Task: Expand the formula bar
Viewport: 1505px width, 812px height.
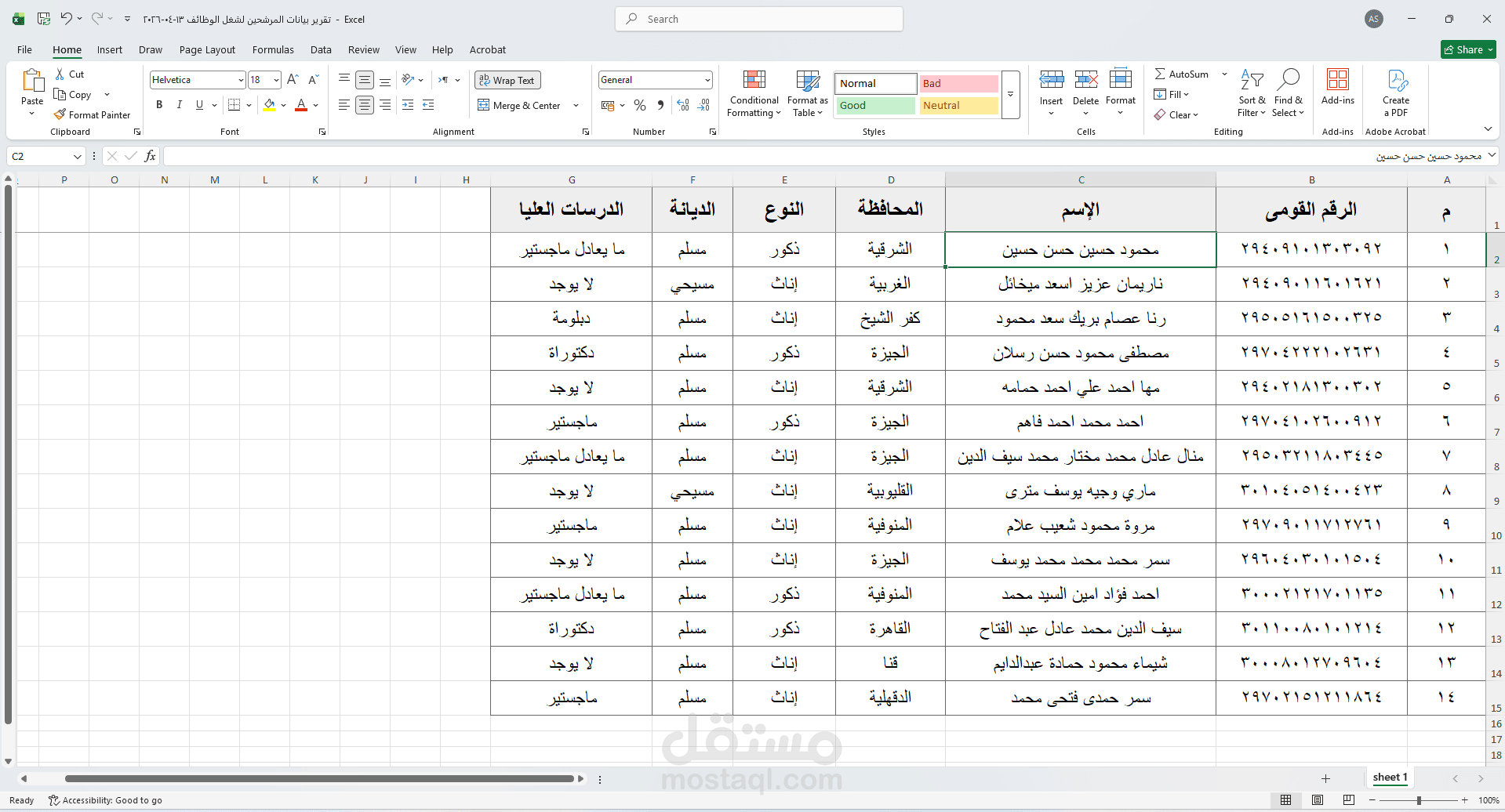Action: point(1492,155)
